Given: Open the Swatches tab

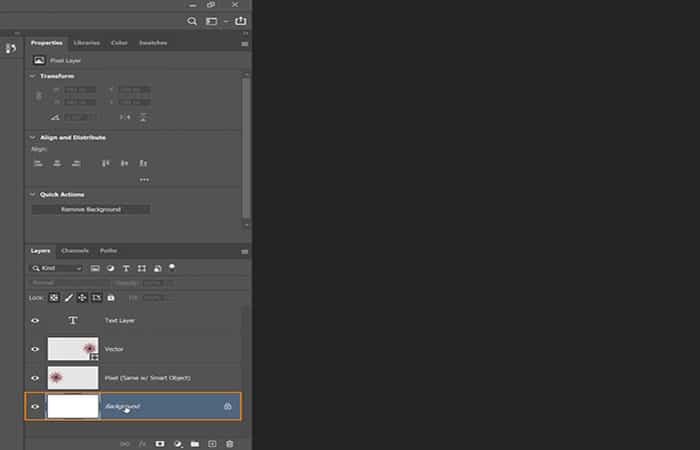Looking at the screenshot, I should tap(153, 43).
